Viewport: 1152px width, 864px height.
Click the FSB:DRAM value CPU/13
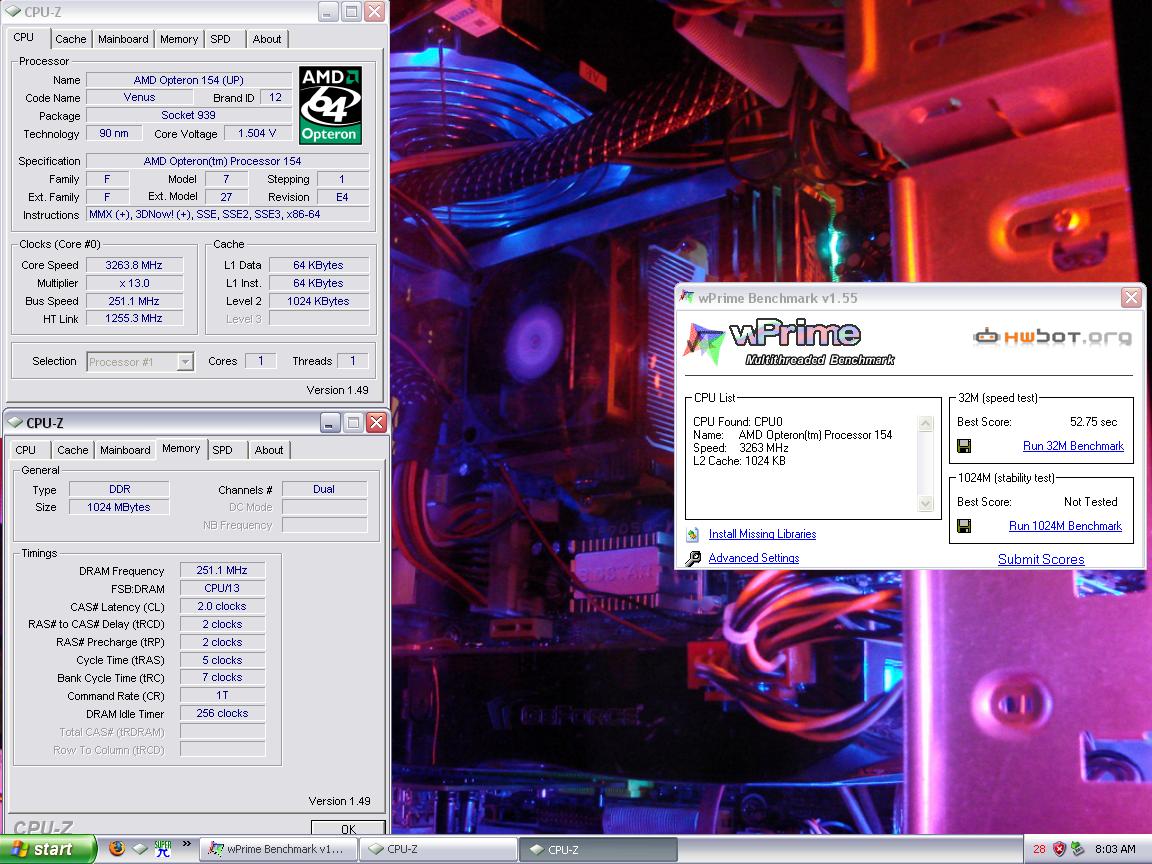point(222,588)
